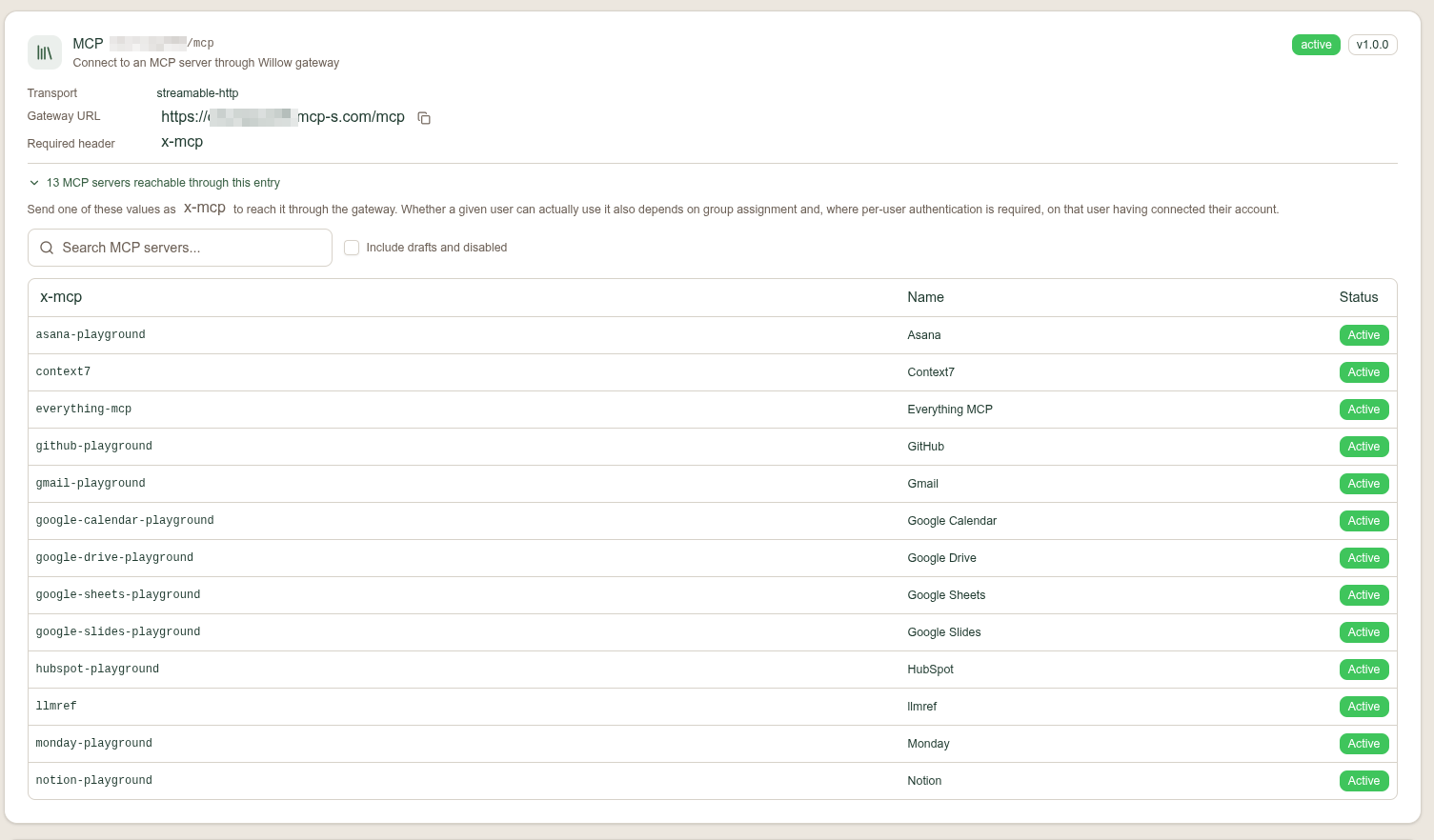The image size is (1434, 840).
Task: Click the GitHub name cell
Action: [926, 447]
